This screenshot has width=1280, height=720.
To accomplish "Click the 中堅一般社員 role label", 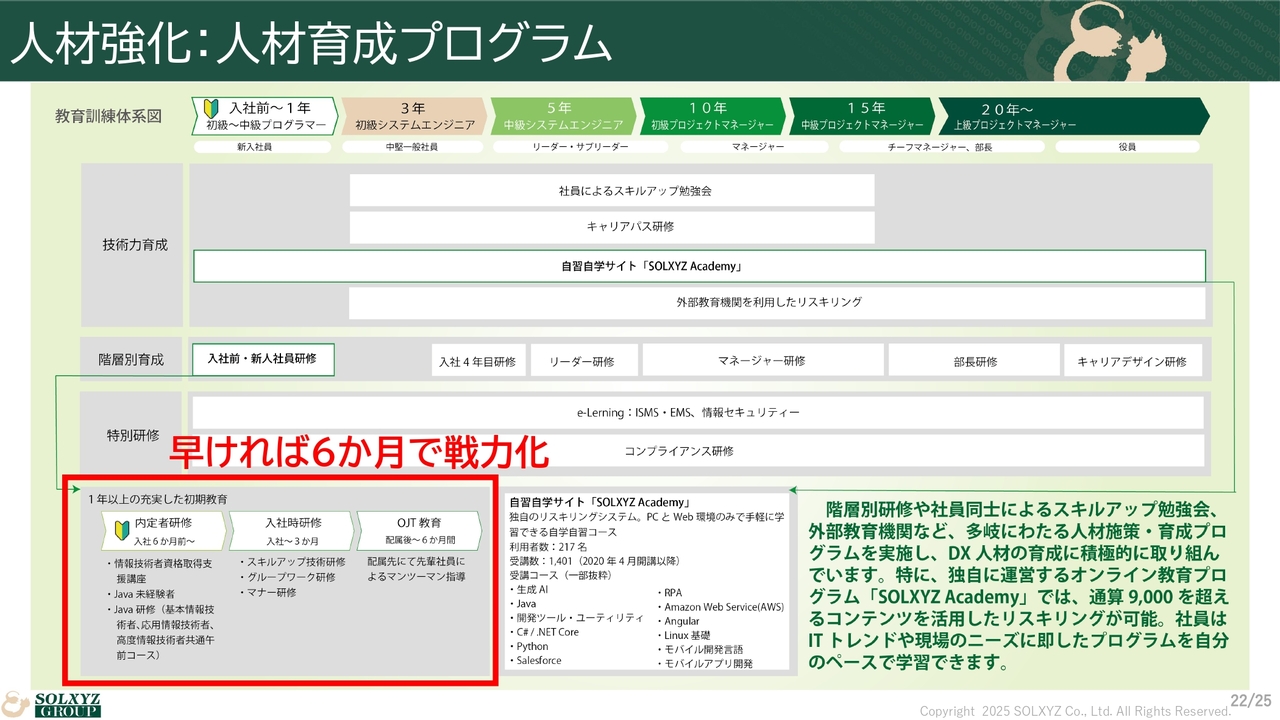I will coord(412,147).
